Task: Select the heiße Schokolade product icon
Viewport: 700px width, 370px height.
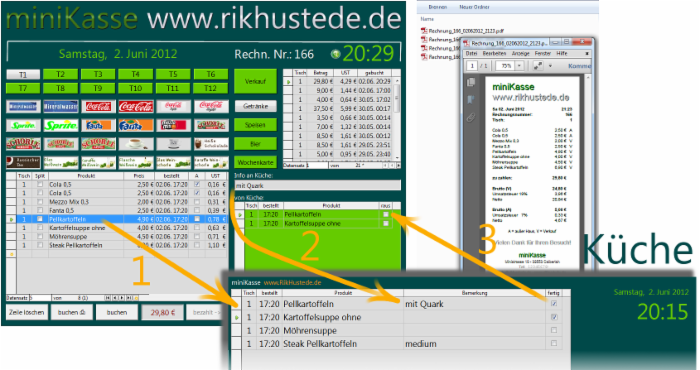Action: tap(211, 144)
